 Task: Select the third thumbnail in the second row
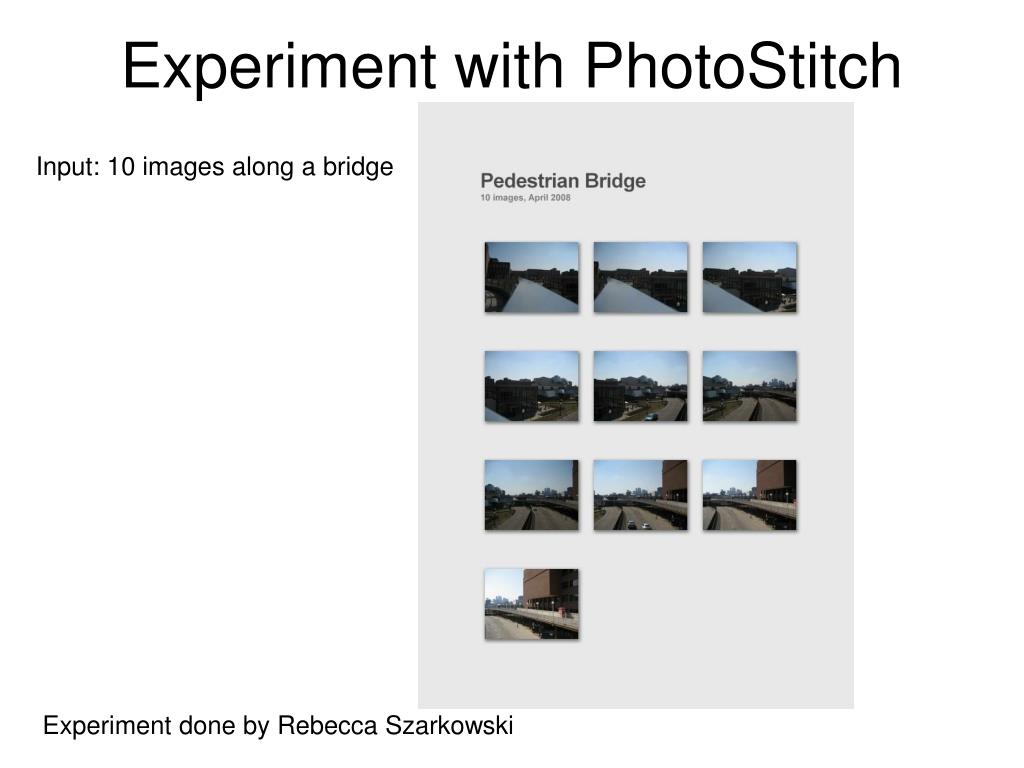click(750, 386)
